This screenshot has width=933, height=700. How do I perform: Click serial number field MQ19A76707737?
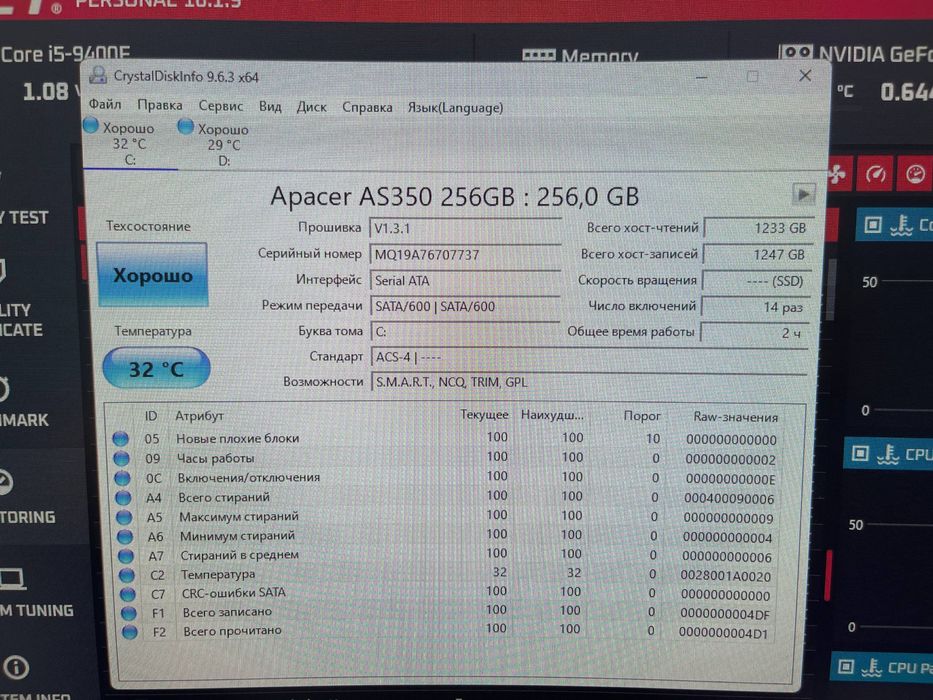[465, 255]
